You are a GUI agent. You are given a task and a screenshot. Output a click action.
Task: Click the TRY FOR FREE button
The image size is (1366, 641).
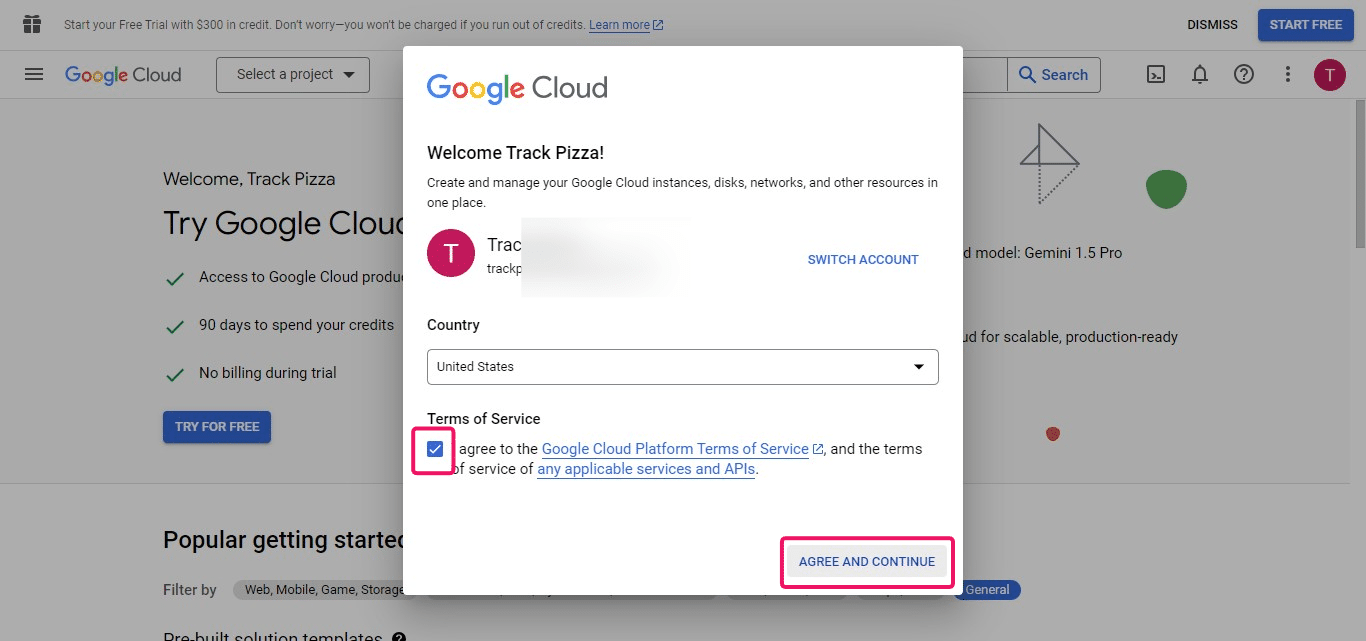[x=216, y=426]
